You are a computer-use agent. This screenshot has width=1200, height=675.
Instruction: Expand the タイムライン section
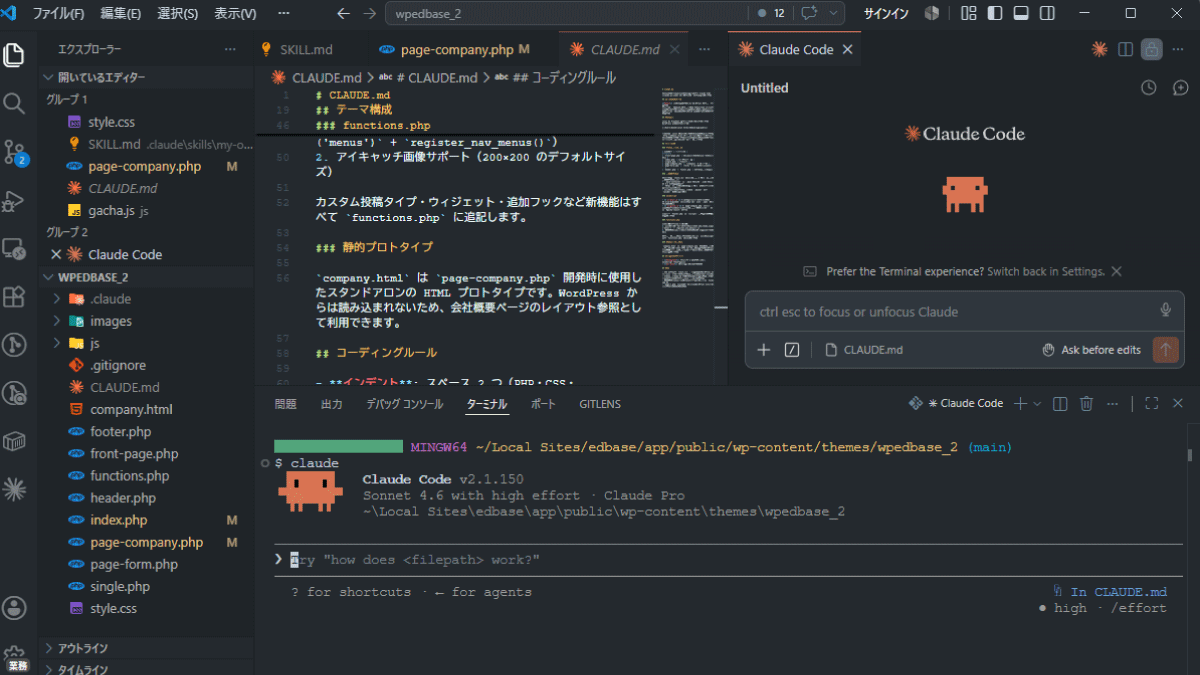(146, 669)
